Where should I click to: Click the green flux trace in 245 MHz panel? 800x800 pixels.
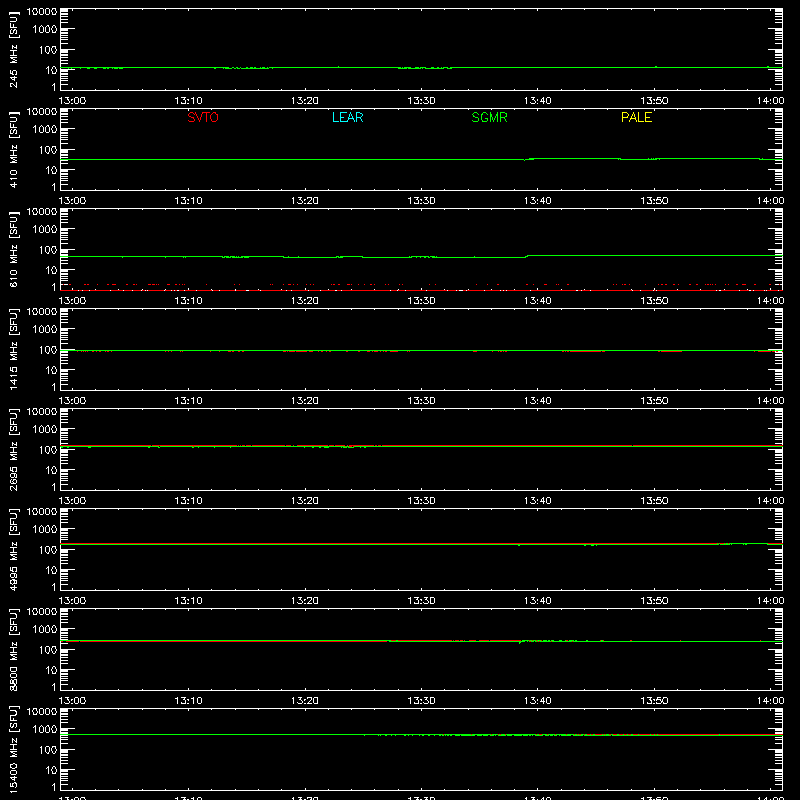pos(421,67)
